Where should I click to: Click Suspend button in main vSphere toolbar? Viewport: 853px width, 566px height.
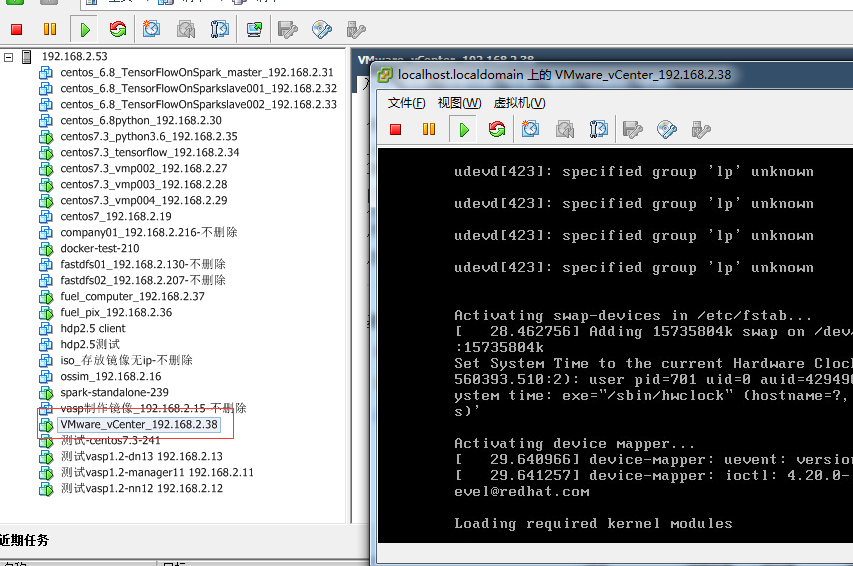pos(50,29)
